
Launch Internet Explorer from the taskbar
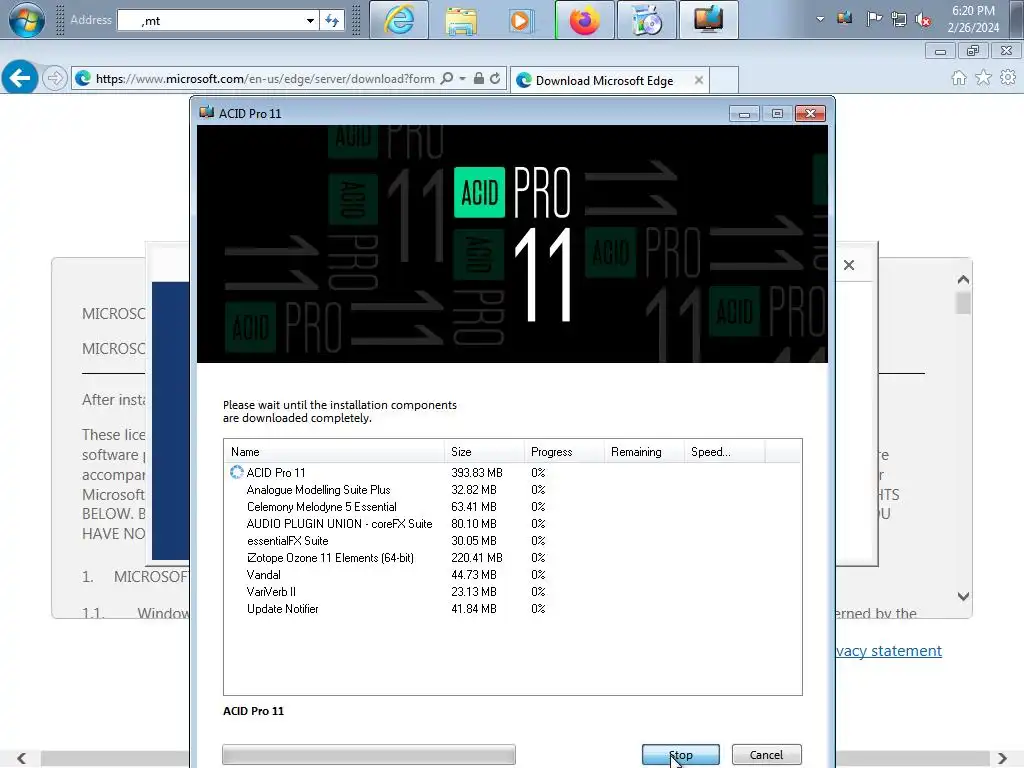coord(399,20)
